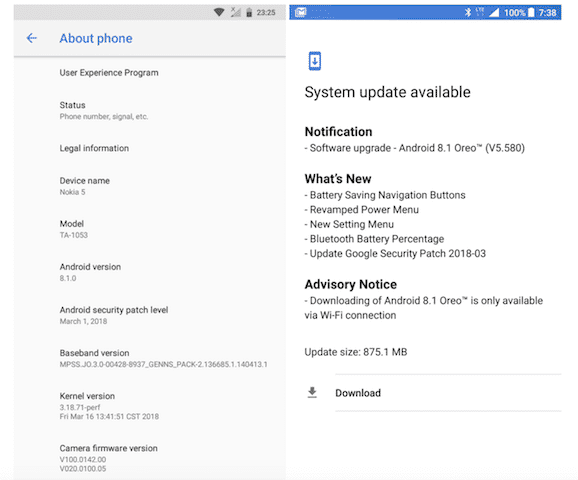
Task: Select Camera firmware version entry
Action: pos(150,458)
